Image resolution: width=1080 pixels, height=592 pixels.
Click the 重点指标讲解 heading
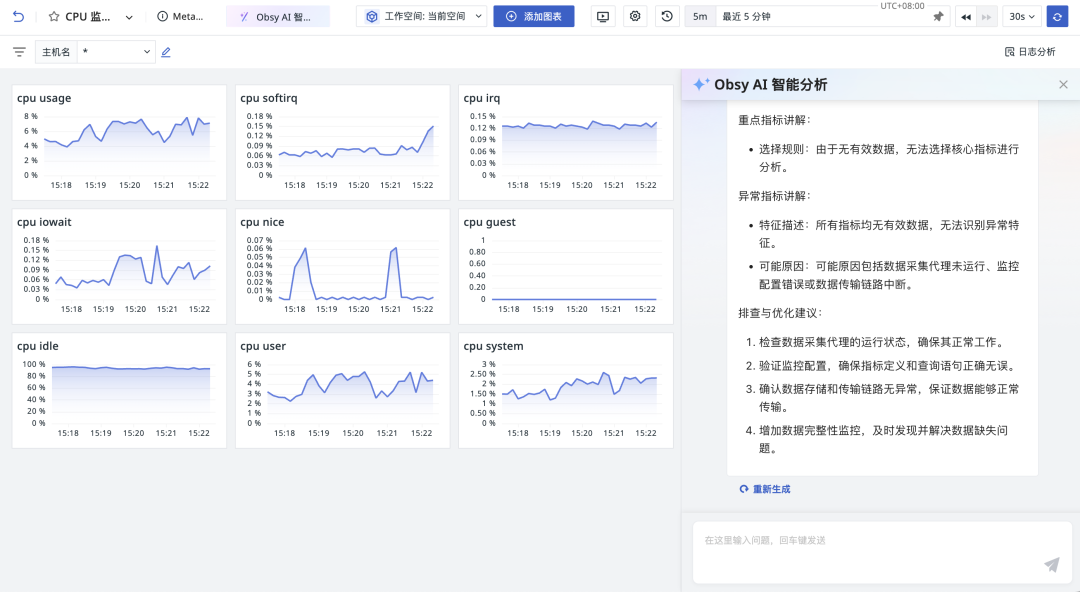point(775,120)
